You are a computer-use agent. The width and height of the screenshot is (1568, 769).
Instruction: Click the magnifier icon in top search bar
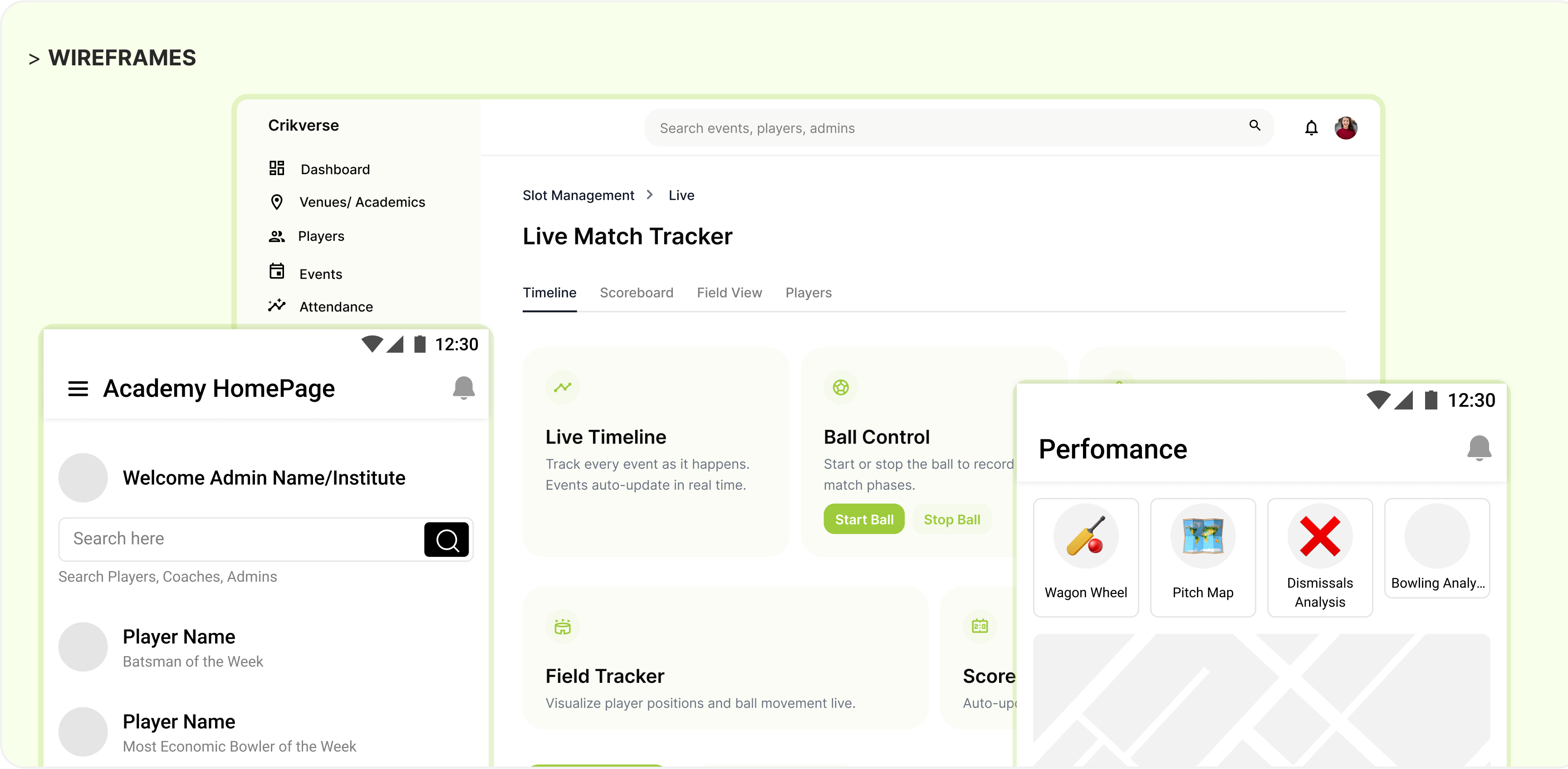1254,125
